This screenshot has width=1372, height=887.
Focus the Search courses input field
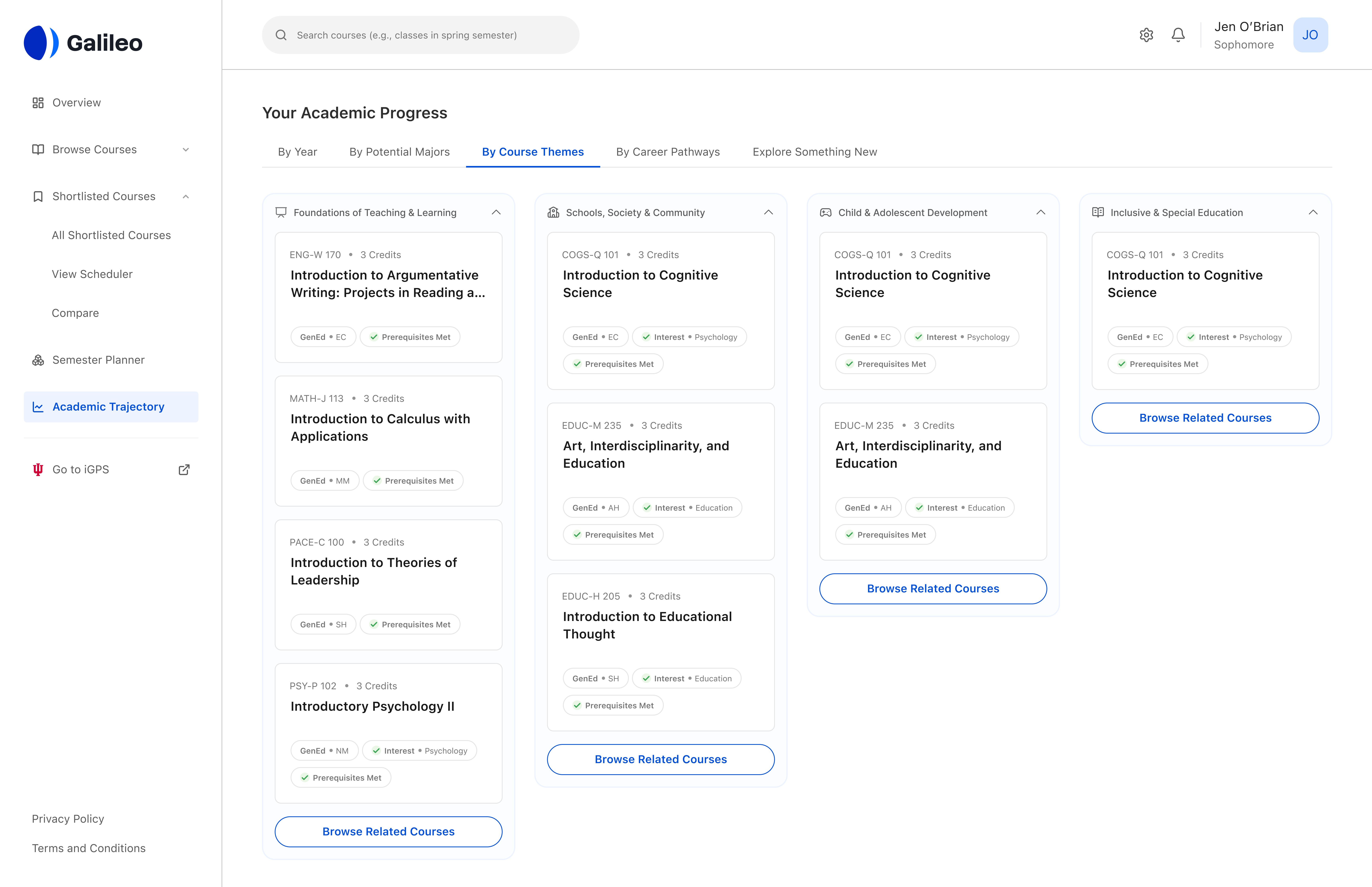click(421, 35)
